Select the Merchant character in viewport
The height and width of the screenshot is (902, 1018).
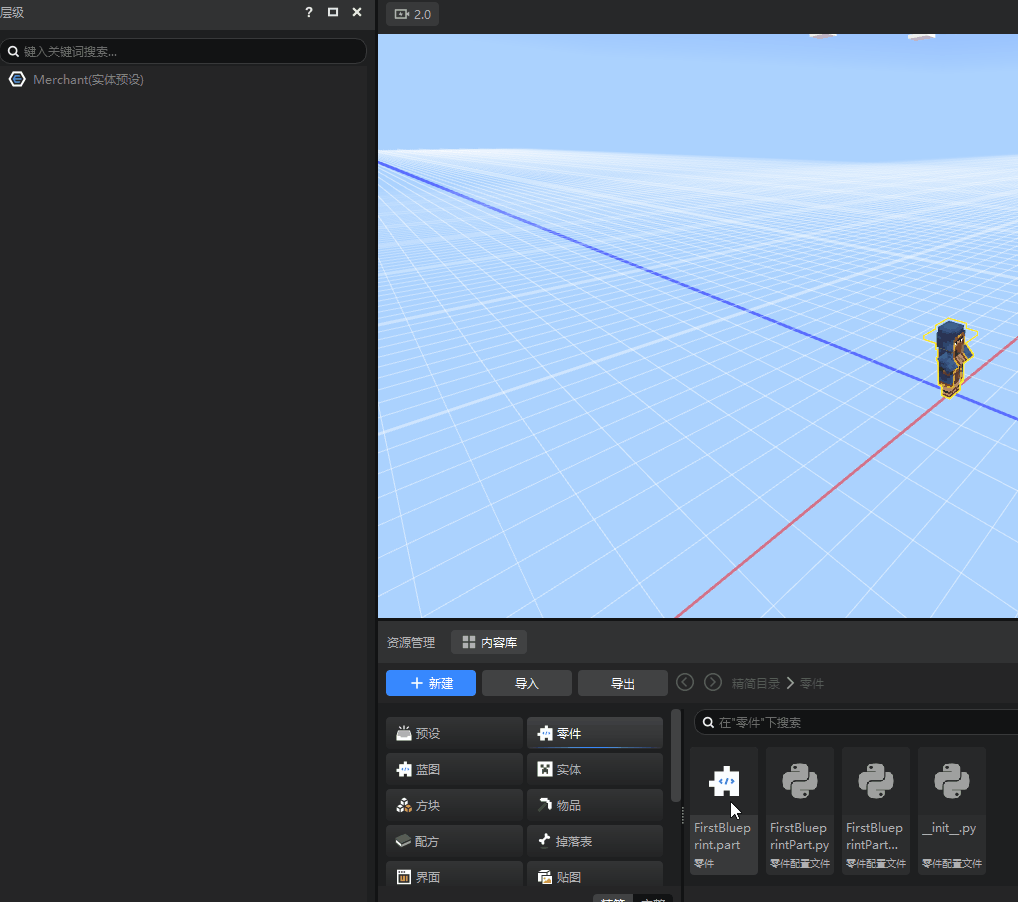(950, 360)
